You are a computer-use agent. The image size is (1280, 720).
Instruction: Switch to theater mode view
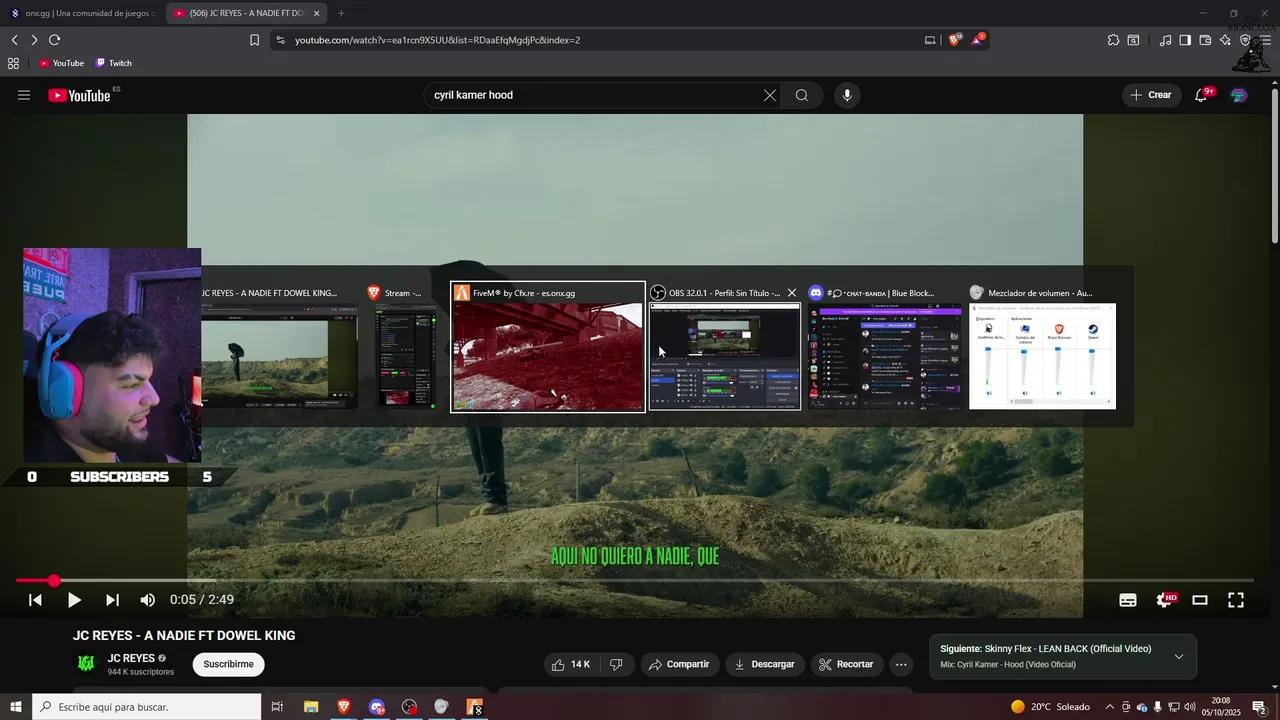1200,600
